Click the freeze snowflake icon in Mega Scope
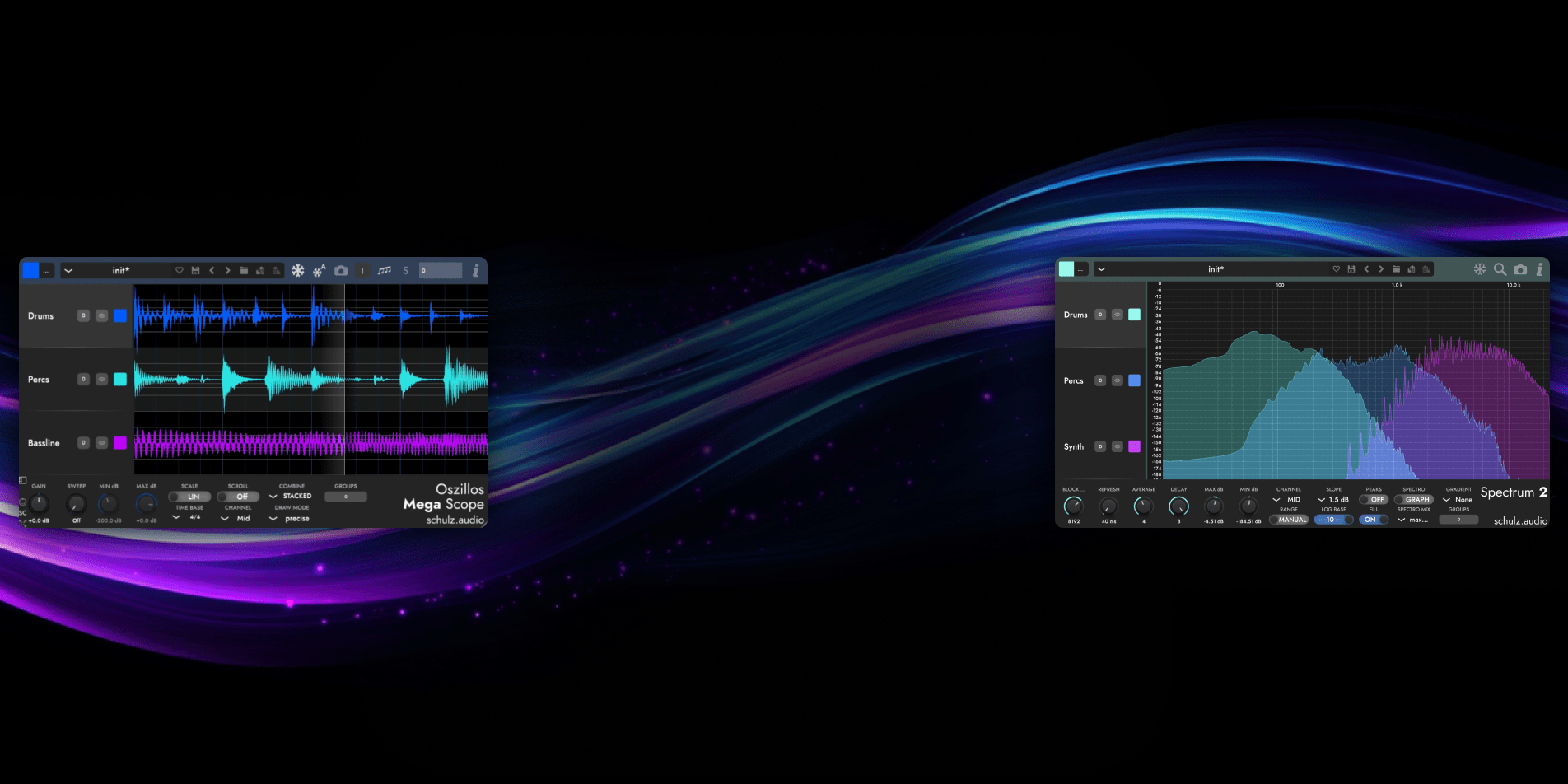This screenshot has width=1568, height=784. coord(298,270)
